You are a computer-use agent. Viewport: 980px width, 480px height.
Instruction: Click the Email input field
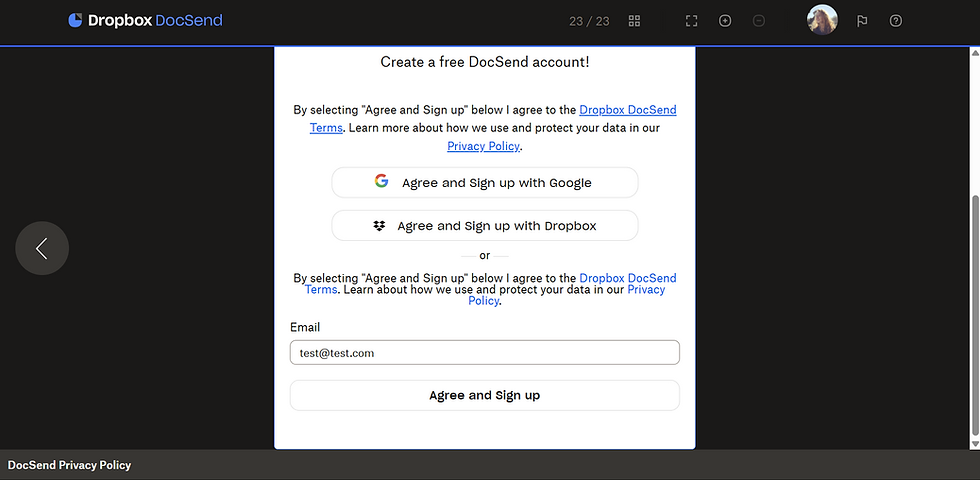[484, 352]
